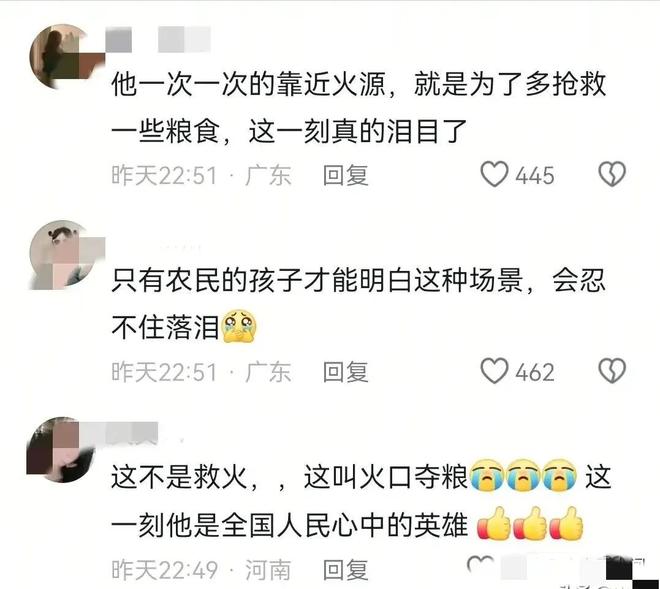Tap the loudly crying emojis in third comment
The image size is (660, 589).
click(523, 475)
